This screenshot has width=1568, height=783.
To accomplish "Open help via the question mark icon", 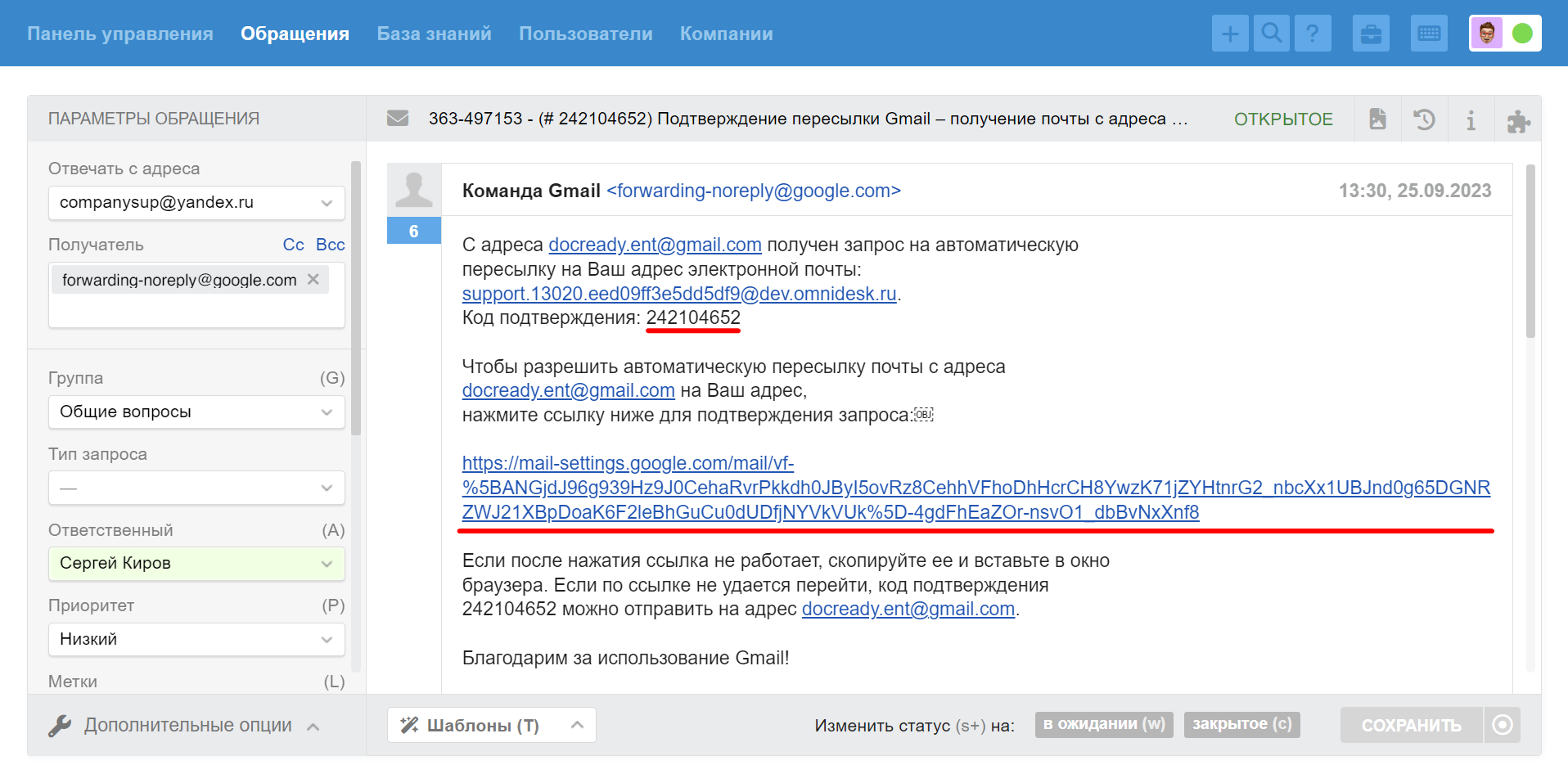I will pos(1313,34).
